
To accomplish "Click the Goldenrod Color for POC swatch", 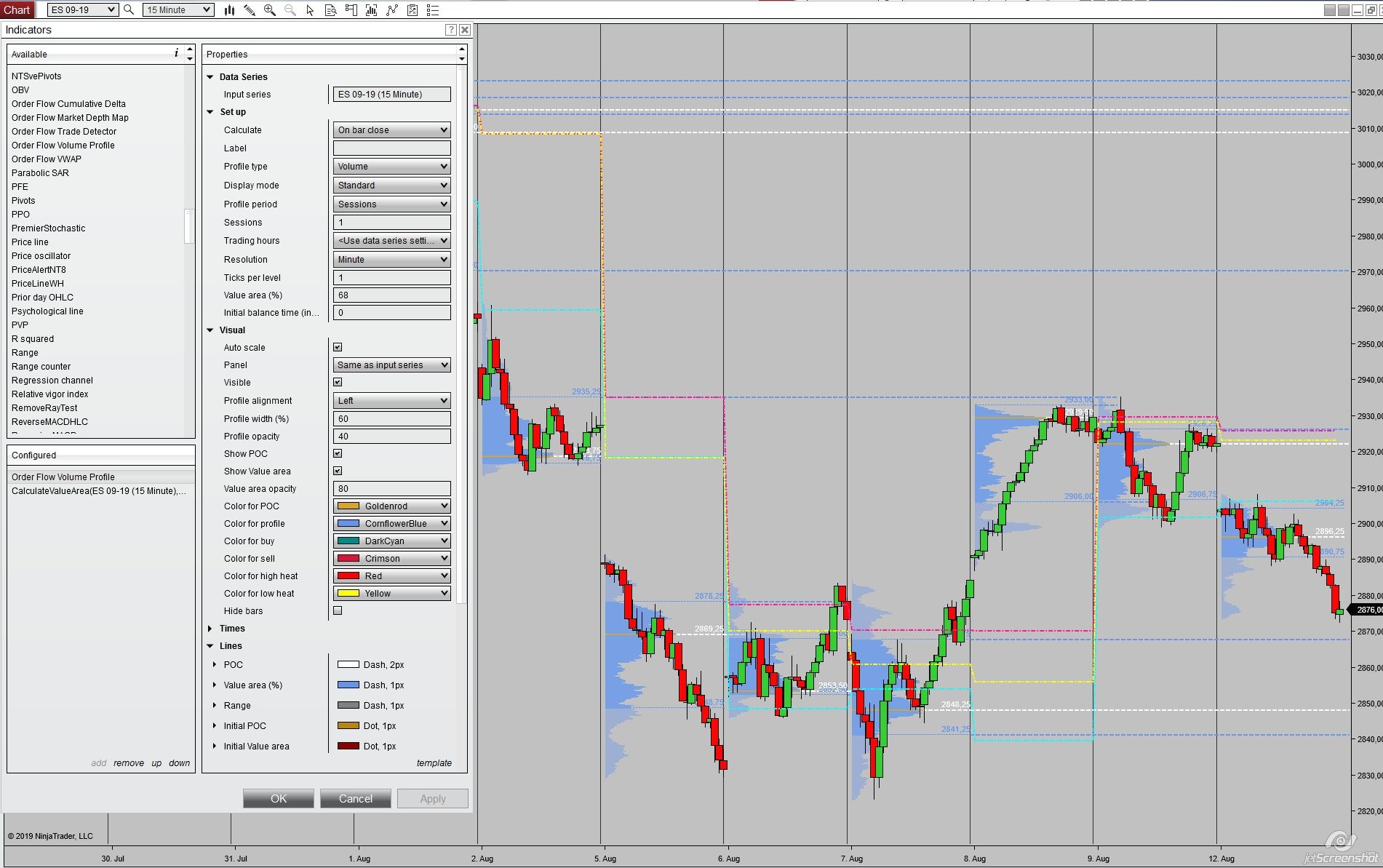I will 349,506.
